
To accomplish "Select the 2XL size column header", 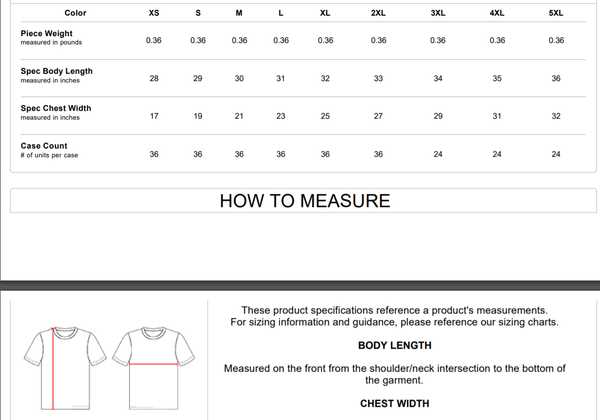I will coord(378,13).
